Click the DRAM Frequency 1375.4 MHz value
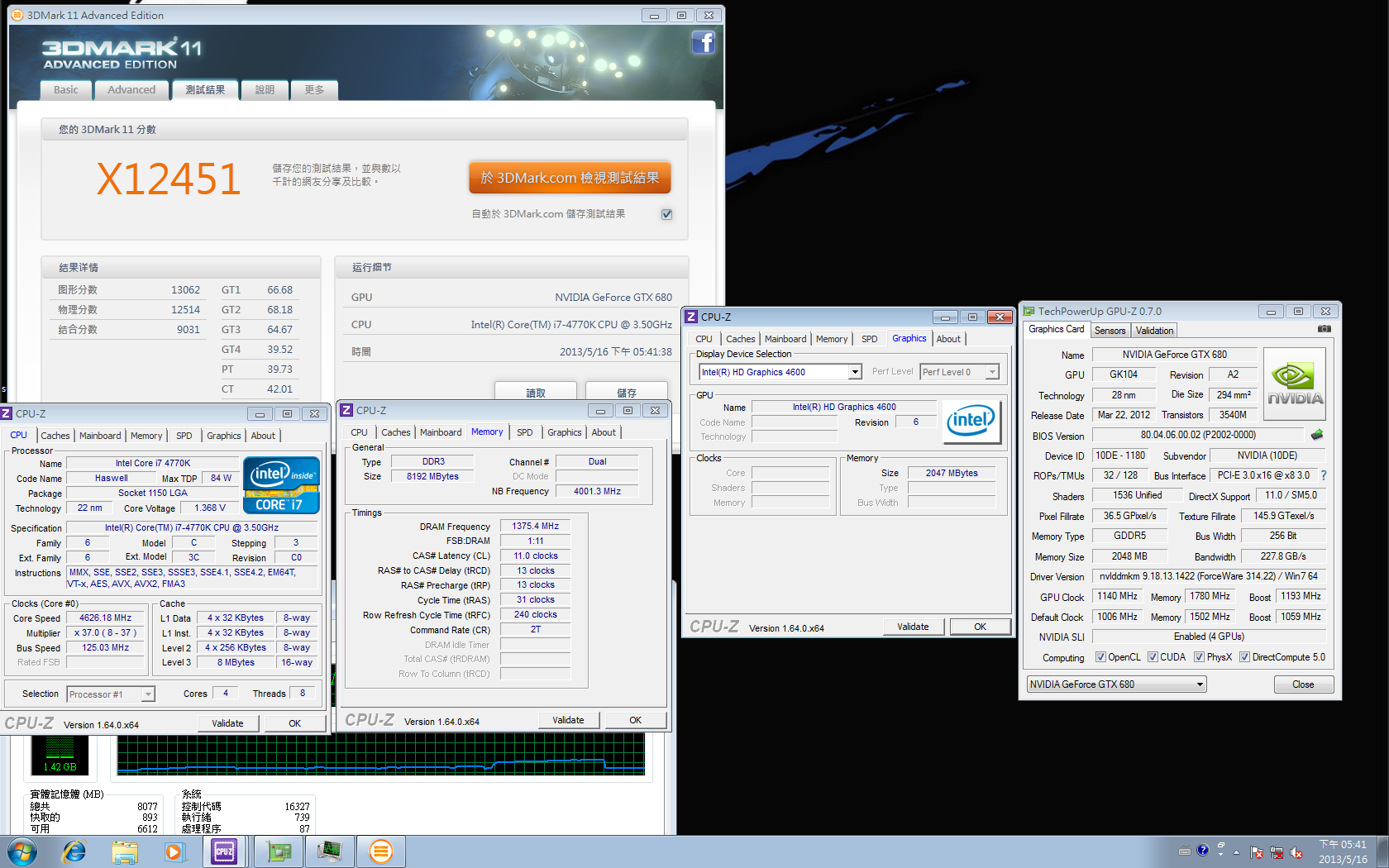Image resolution: width=1389 pixels, height=868 pixels. pyautogui.click(x=535, y=526)
